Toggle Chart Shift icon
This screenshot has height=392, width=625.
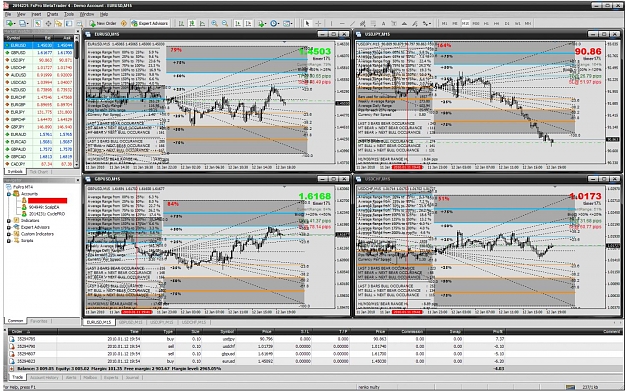(x=248, y=24)
